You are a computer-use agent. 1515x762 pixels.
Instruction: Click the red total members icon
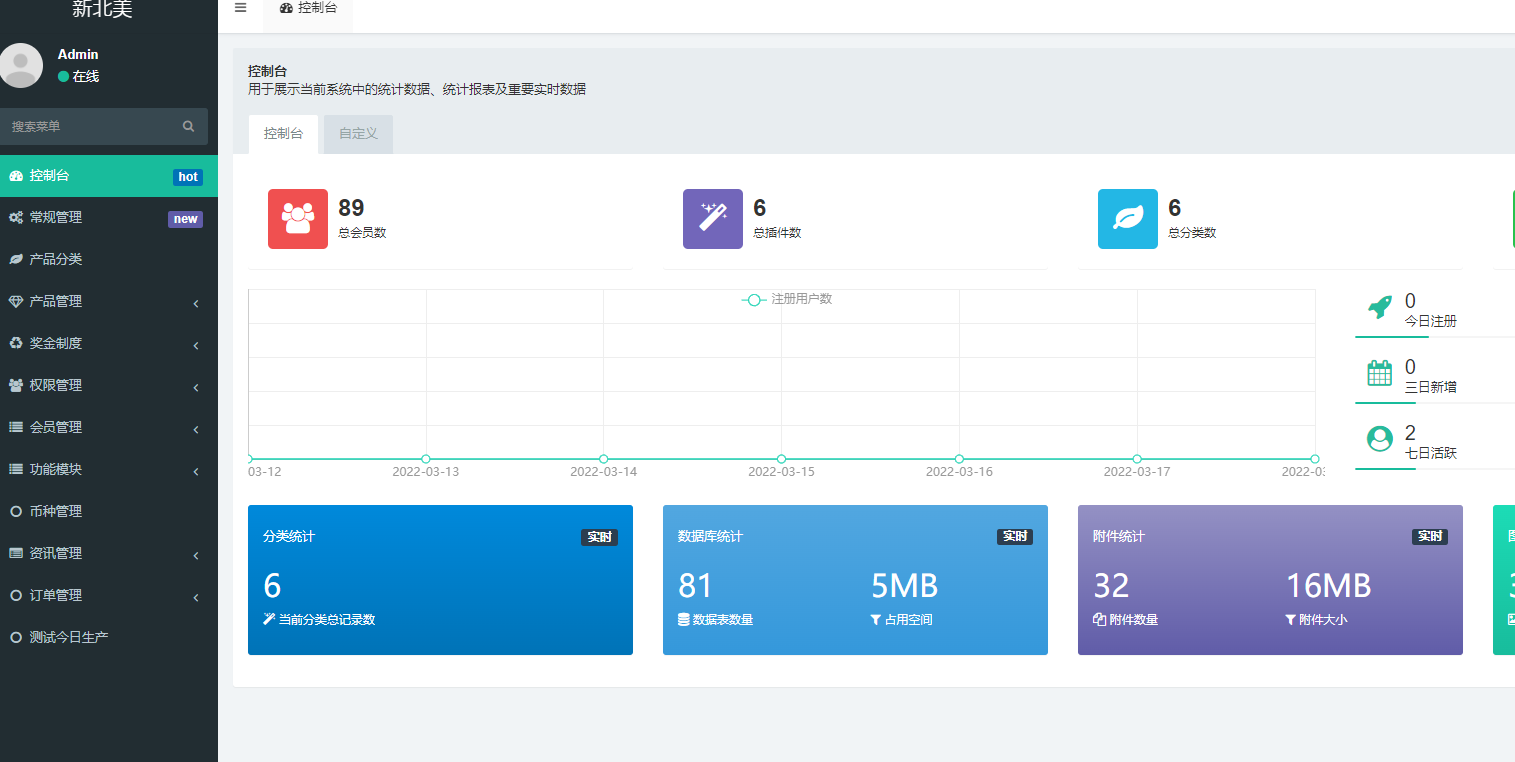[x=298, y=218]
